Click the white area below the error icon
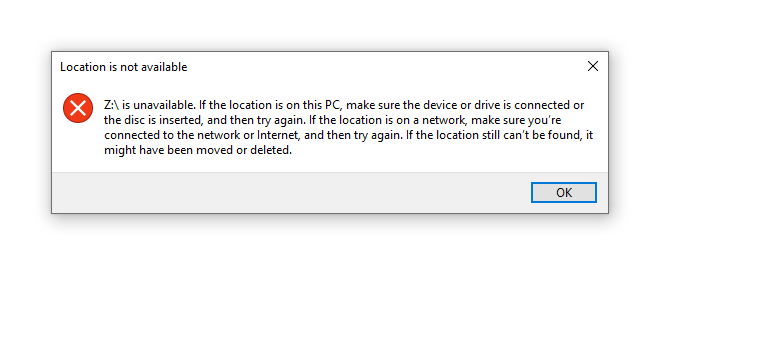 pyautogui.click(x=78, y=147)
